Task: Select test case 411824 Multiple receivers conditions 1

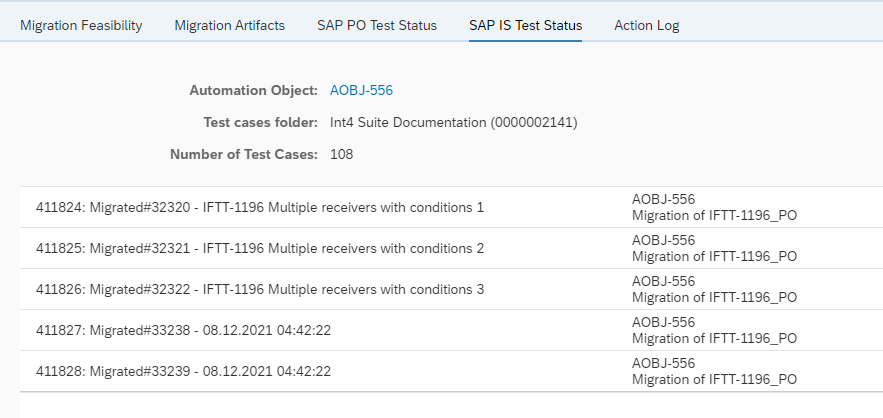Action: click(260, 207)
